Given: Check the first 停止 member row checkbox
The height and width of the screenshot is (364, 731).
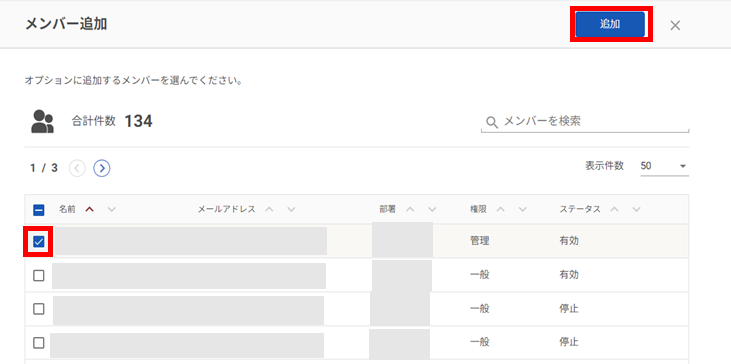Looking at the screenshot, I should [39, 309].
